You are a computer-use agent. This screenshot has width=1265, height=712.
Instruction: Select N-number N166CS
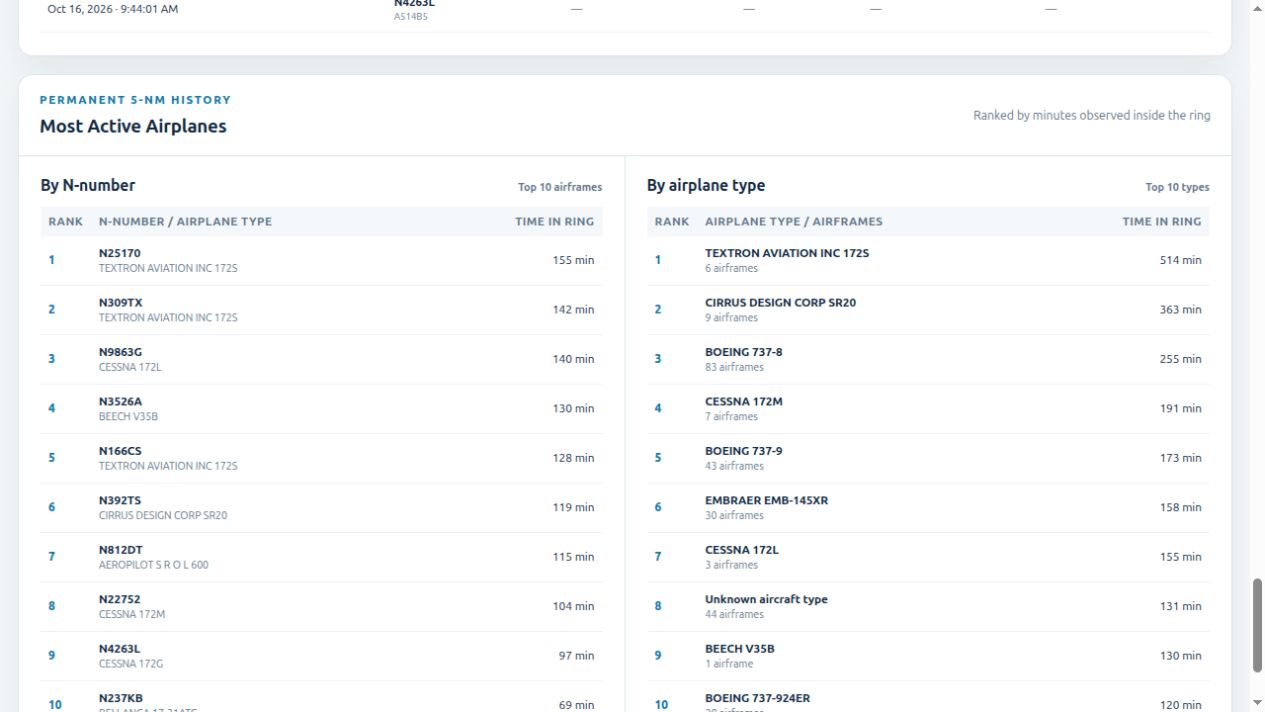[120, 451]
